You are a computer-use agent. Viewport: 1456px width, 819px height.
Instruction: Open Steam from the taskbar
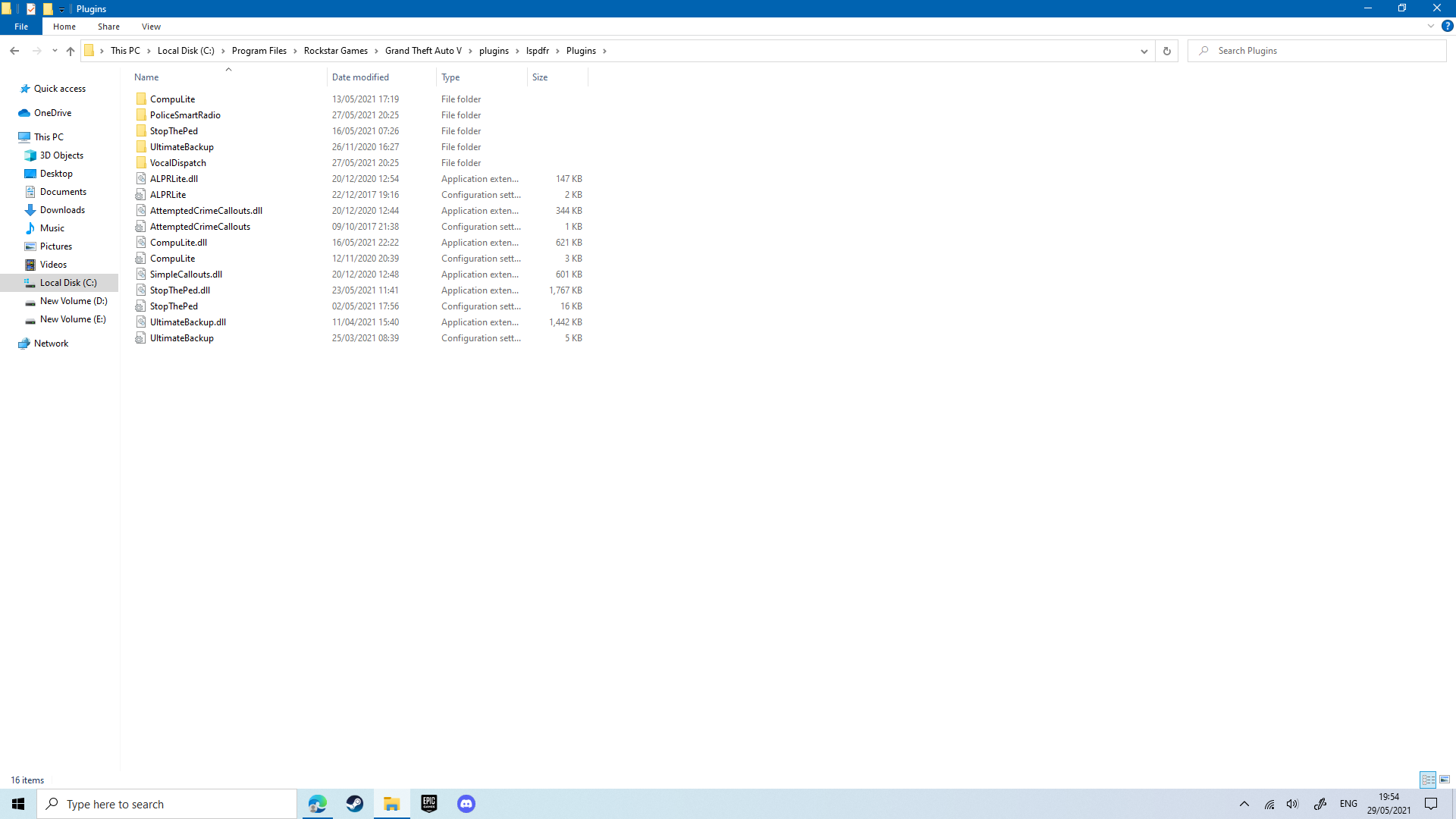pos(354,804)
